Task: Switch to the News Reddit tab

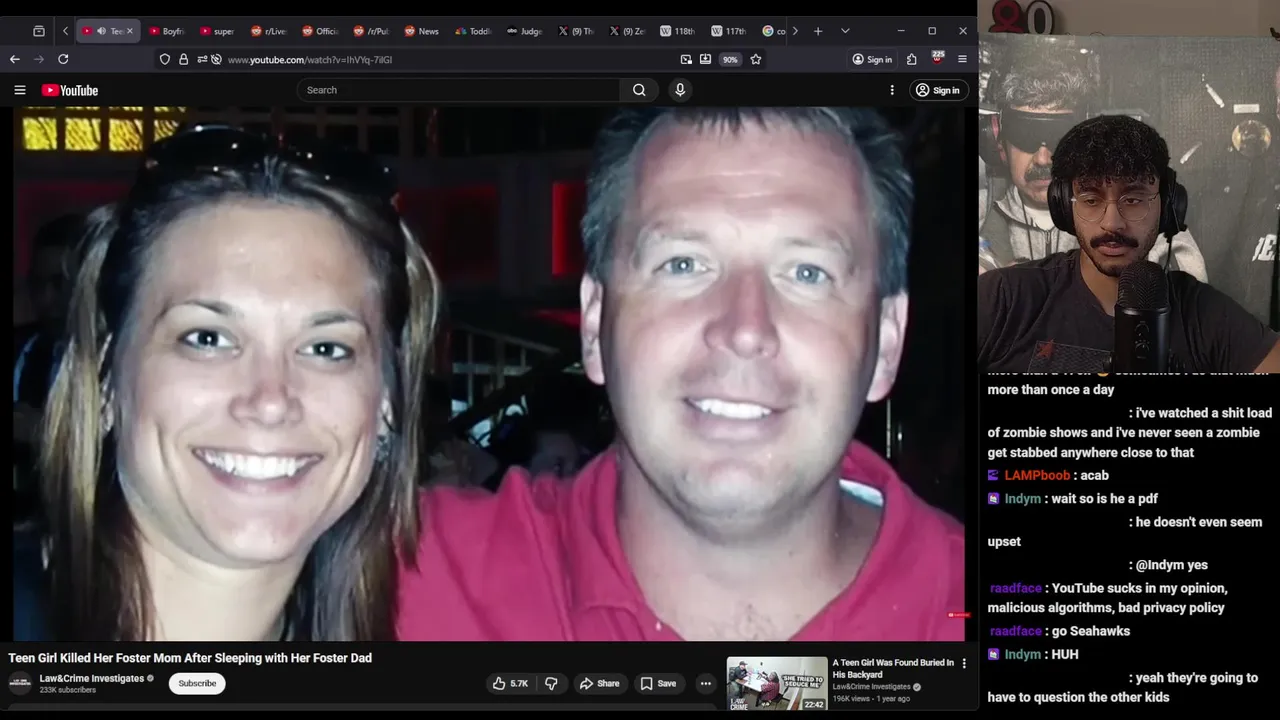Action: (x=421, y=31)
